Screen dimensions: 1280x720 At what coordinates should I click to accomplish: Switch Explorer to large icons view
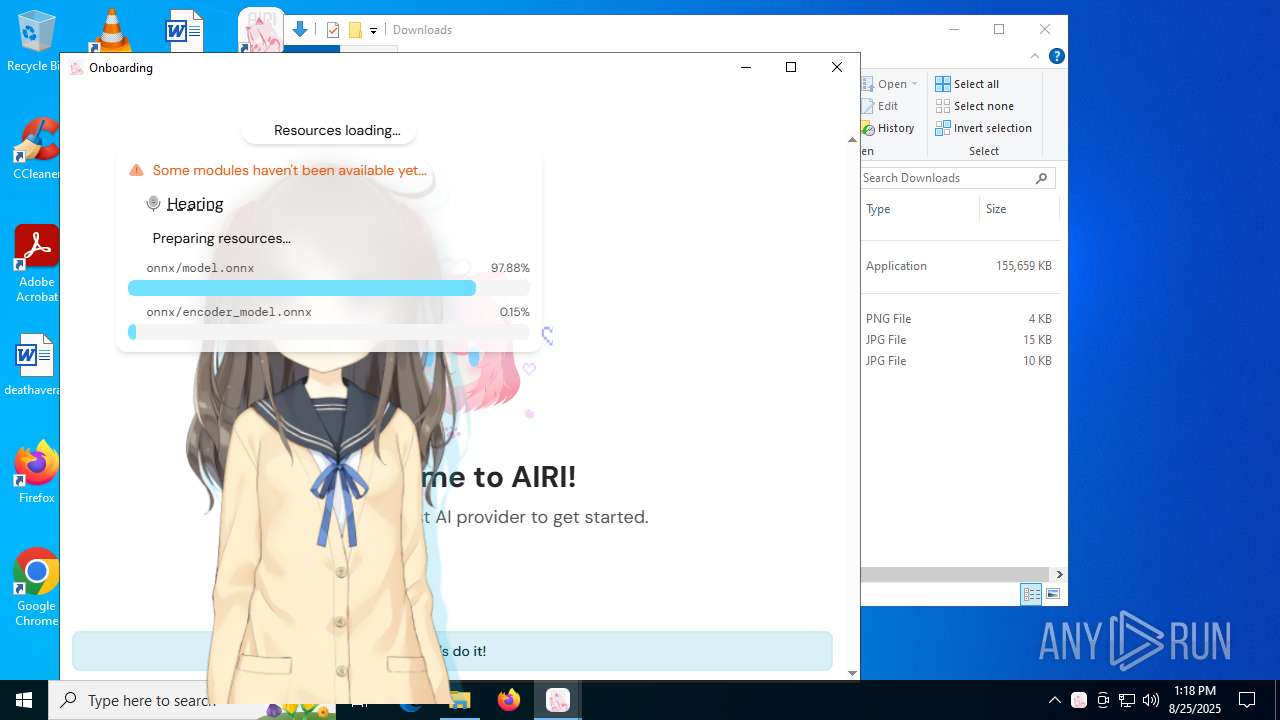(1053, 594)
